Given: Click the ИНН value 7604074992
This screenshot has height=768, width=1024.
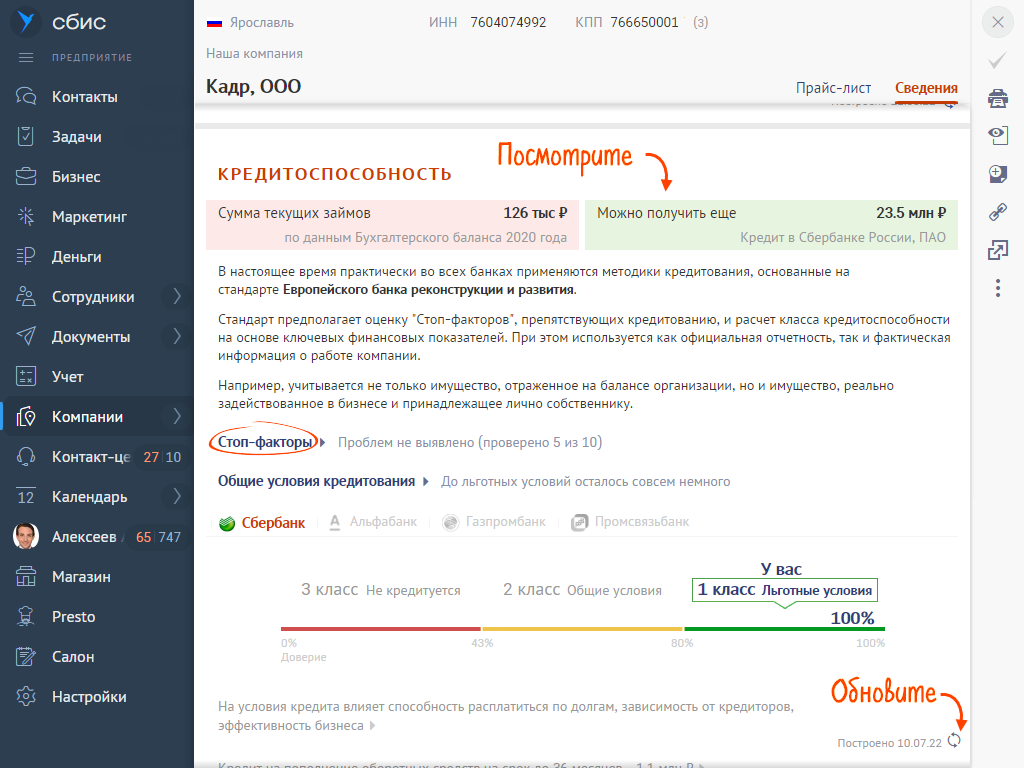Looking at the screenshot, I should pyautogui.click(x=508, y=22).
